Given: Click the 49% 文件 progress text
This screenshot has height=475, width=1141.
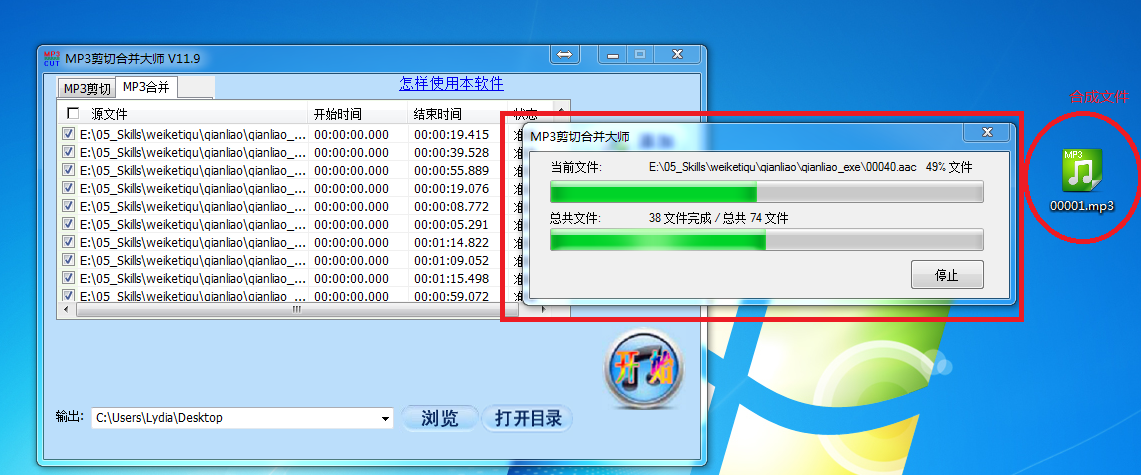Looking at the screenshot, I should [949, 167].
